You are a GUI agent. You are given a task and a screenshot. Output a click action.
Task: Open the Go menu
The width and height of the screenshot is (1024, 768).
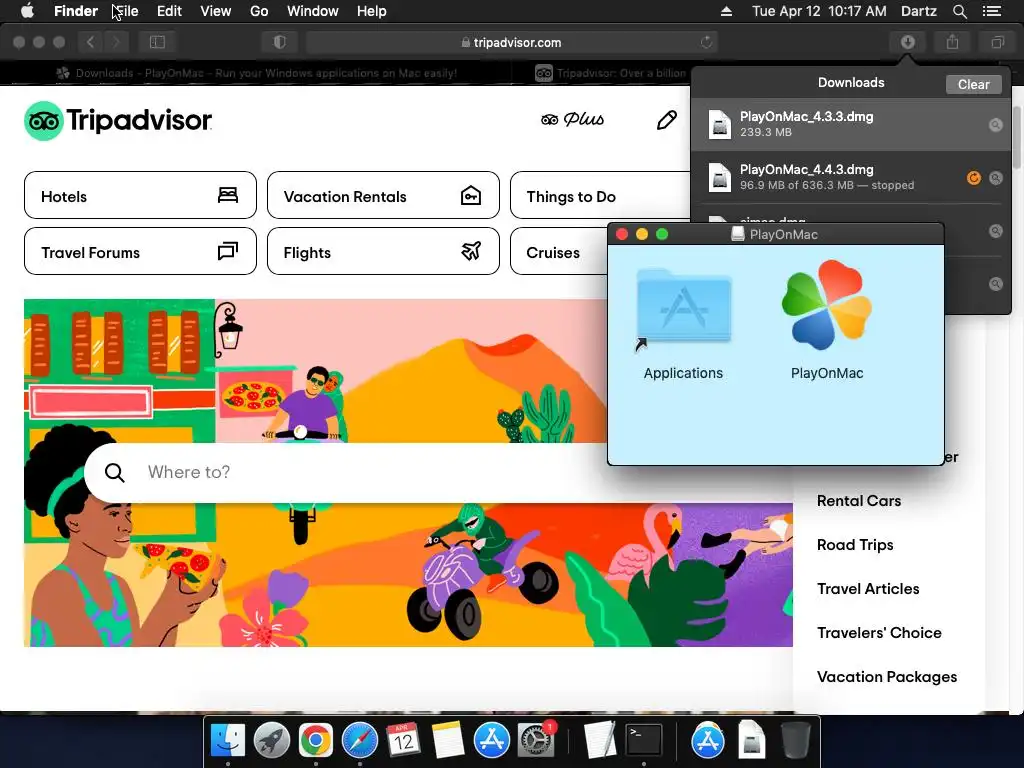[x=259, y=11]
